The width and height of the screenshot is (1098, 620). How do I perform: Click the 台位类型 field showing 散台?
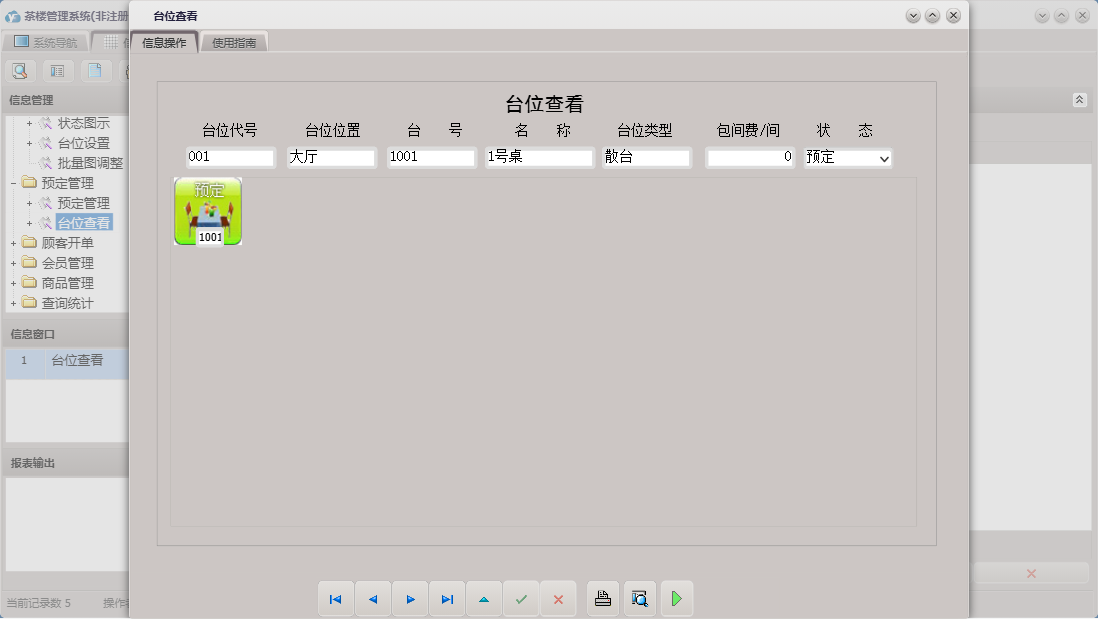[646, 157]
